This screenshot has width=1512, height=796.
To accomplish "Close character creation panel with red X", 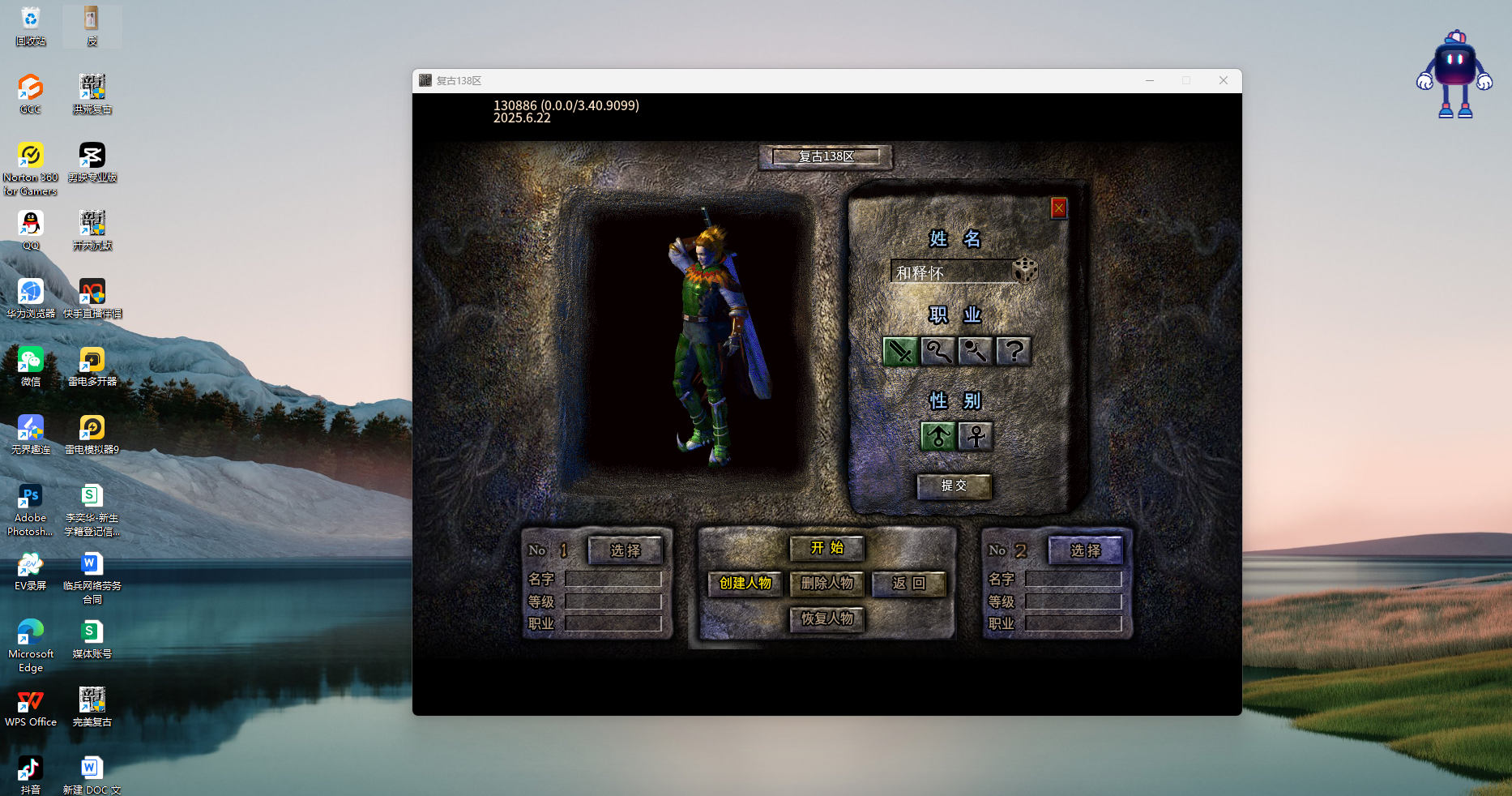I will pos(1058,208).
